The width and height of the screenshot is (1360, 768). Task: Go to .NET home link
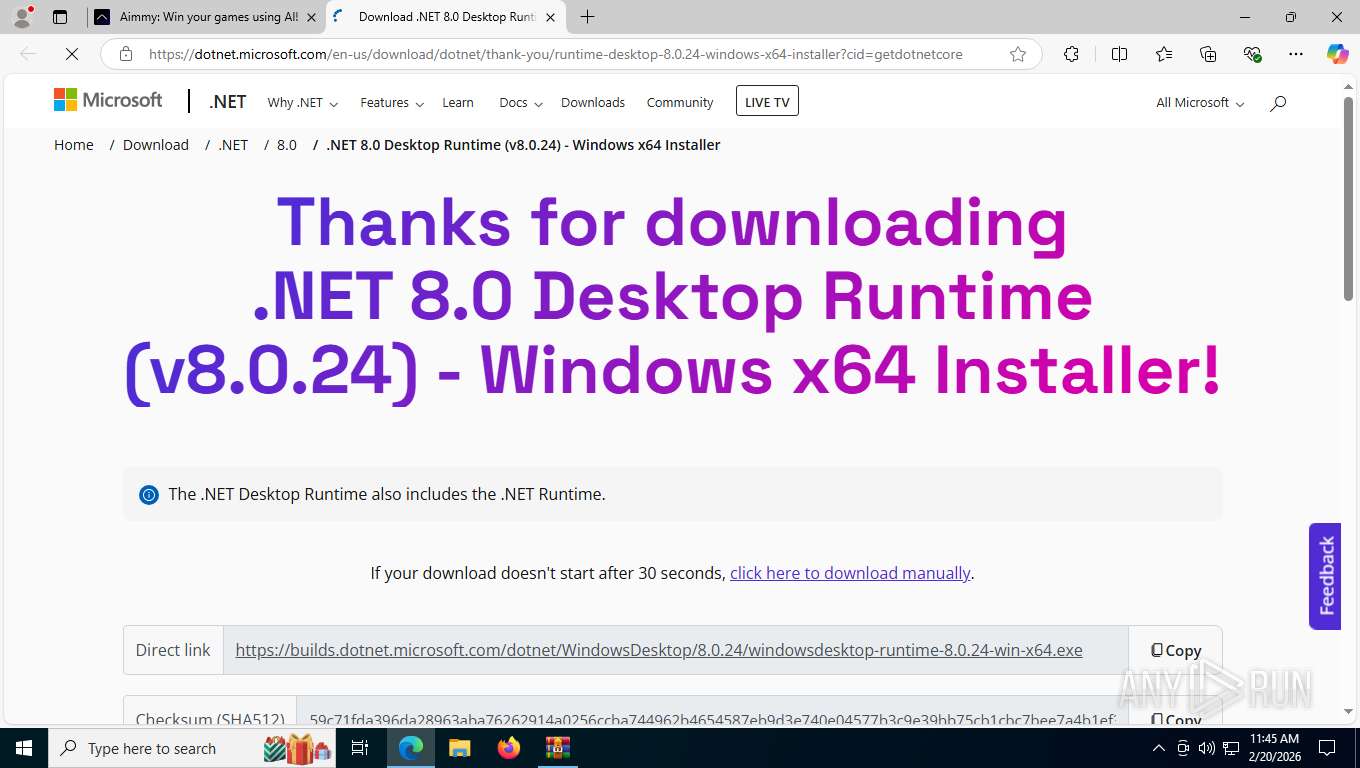point(228,101)
